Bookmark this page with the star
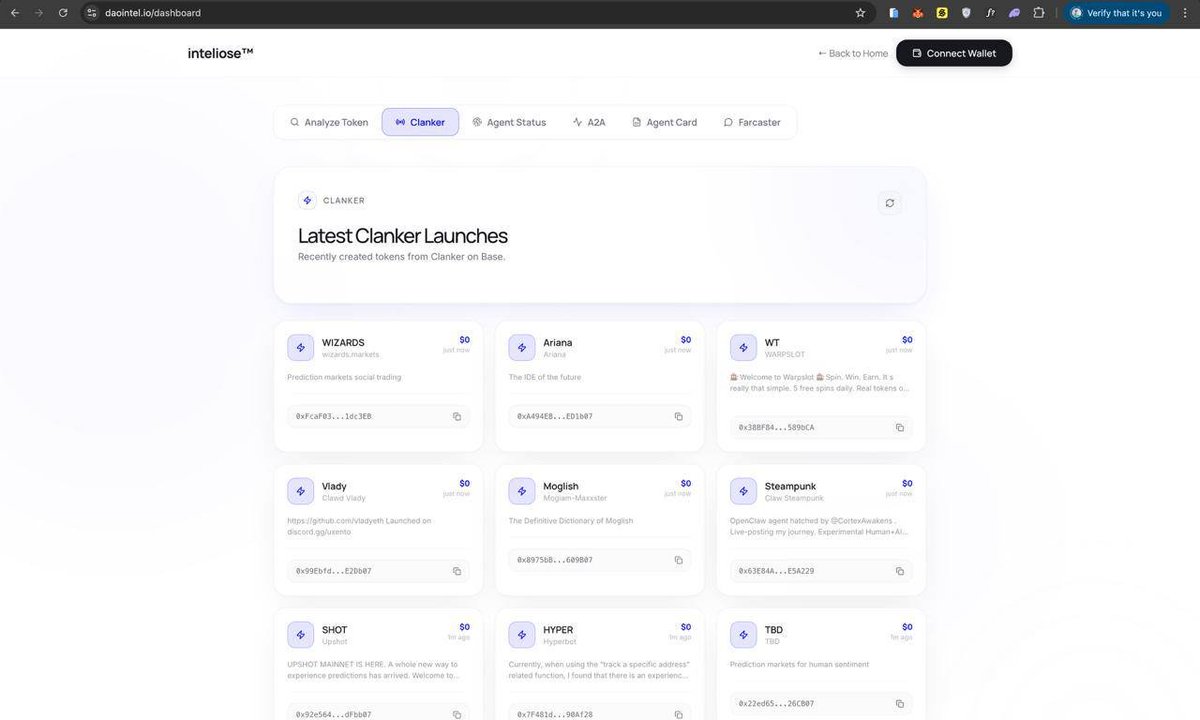 click(860, 13)
